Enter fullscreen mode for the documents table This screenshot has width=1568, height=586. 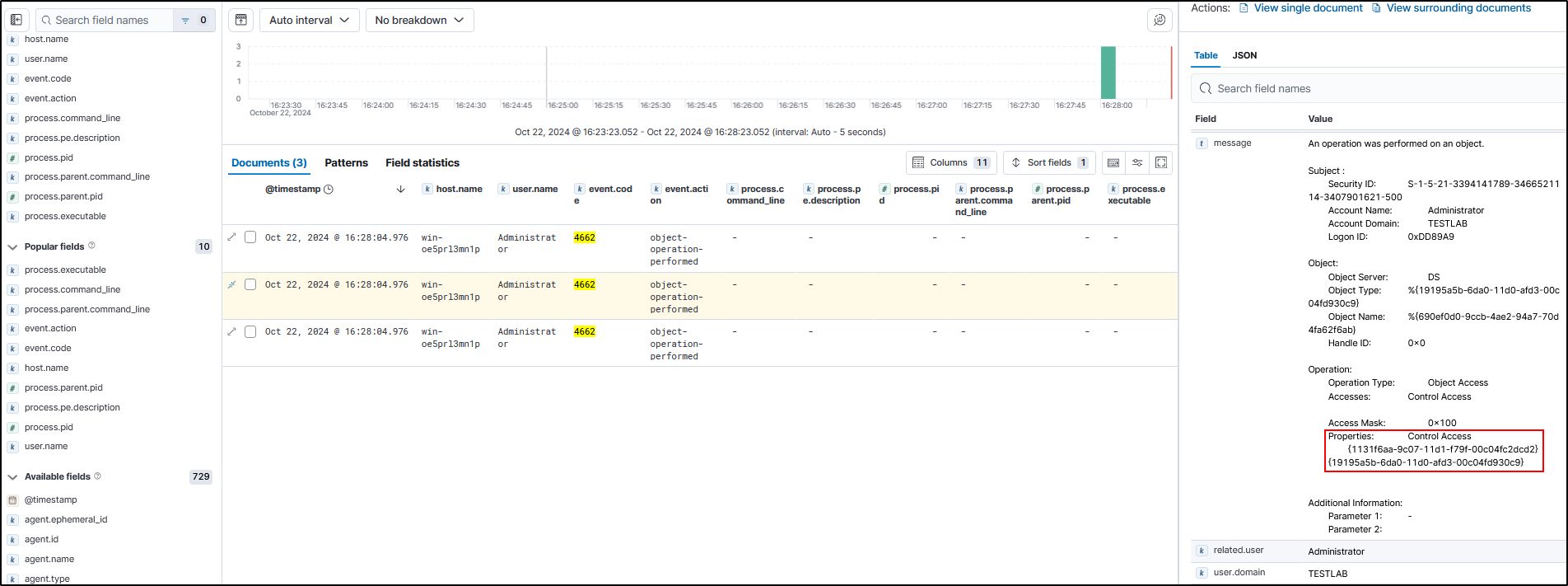(1161, 162)
